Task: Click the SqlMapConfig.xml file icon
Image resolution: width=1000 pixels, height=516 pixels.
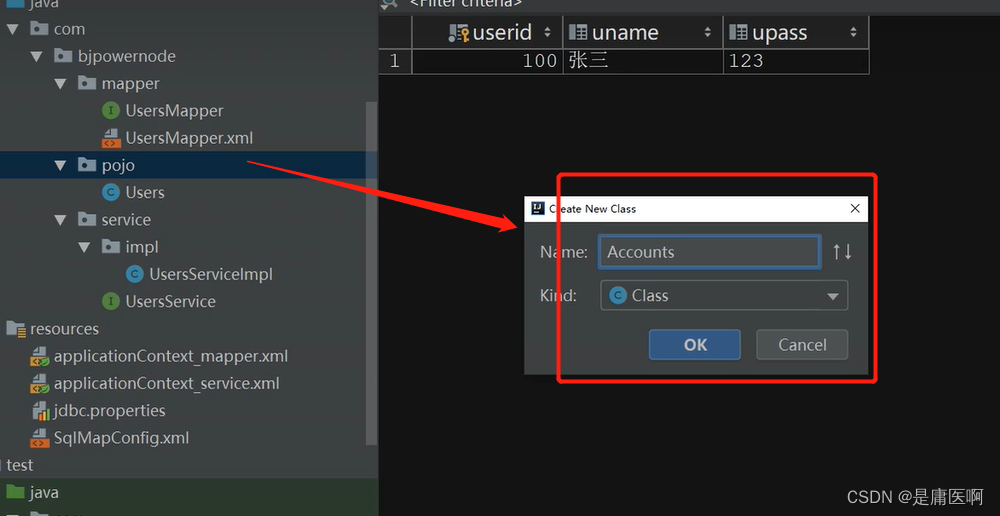Action: [40, 438]
